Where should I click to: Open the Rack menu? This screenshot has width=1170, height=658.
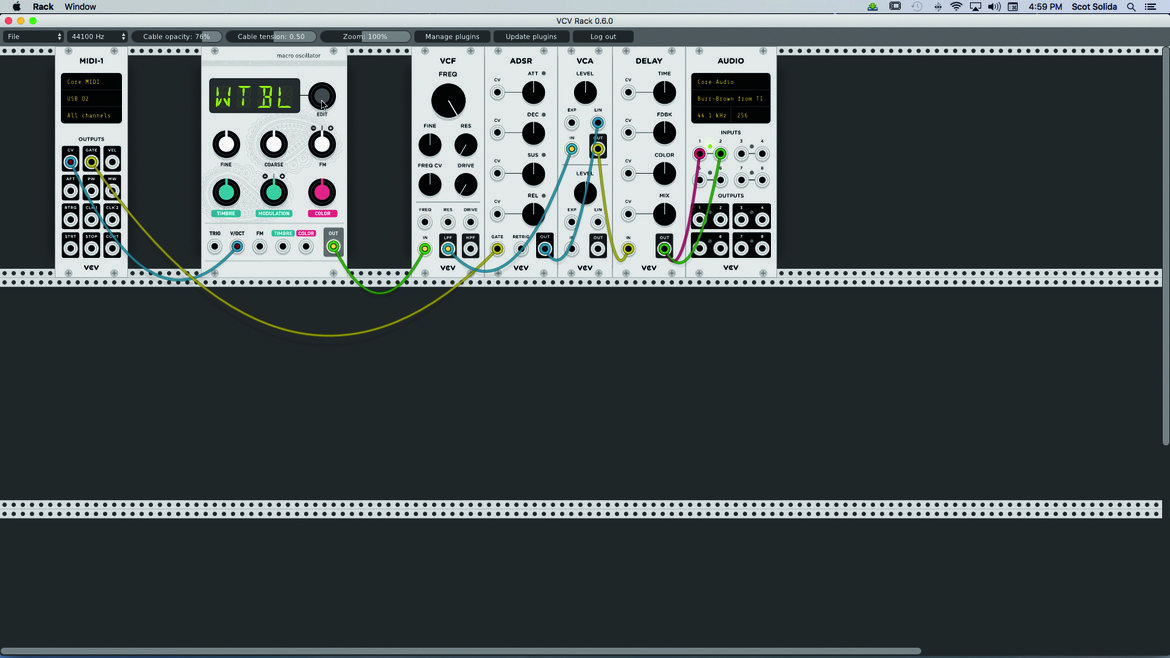(43, 7)
